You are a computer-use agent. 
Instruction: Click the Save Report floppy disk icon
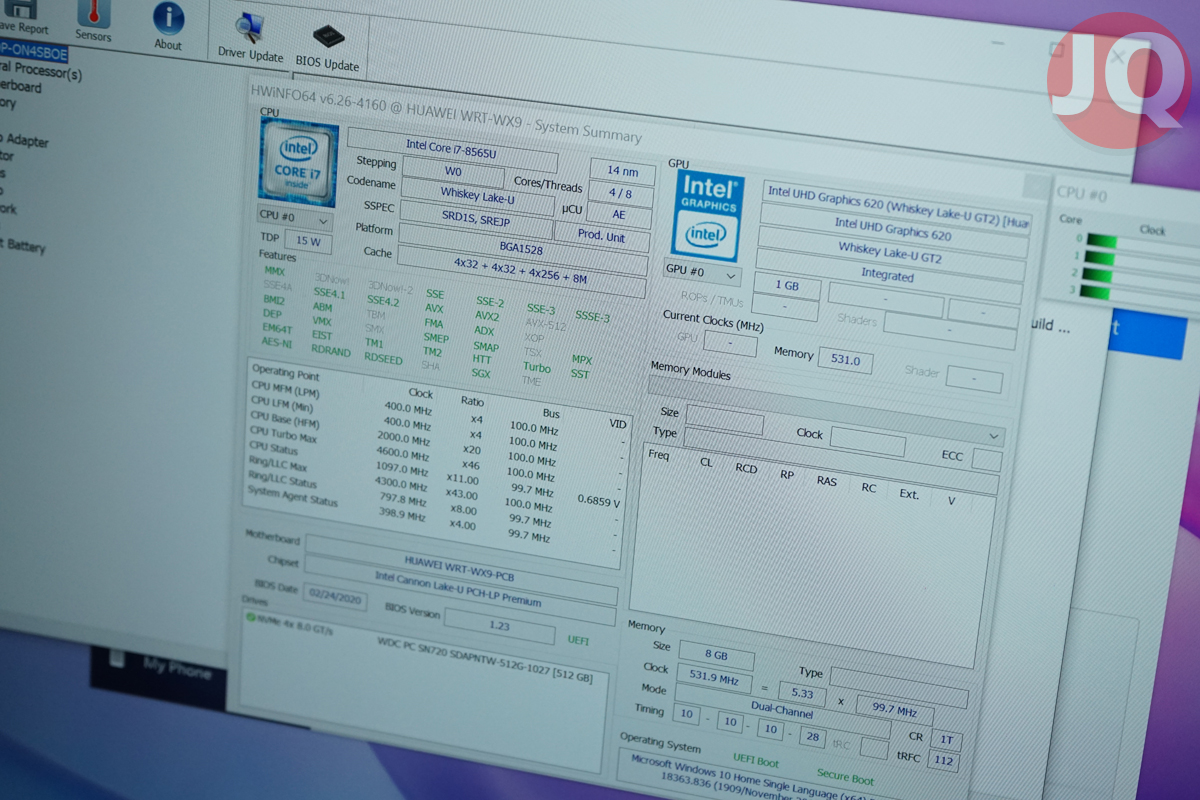(x=22, y=8)
